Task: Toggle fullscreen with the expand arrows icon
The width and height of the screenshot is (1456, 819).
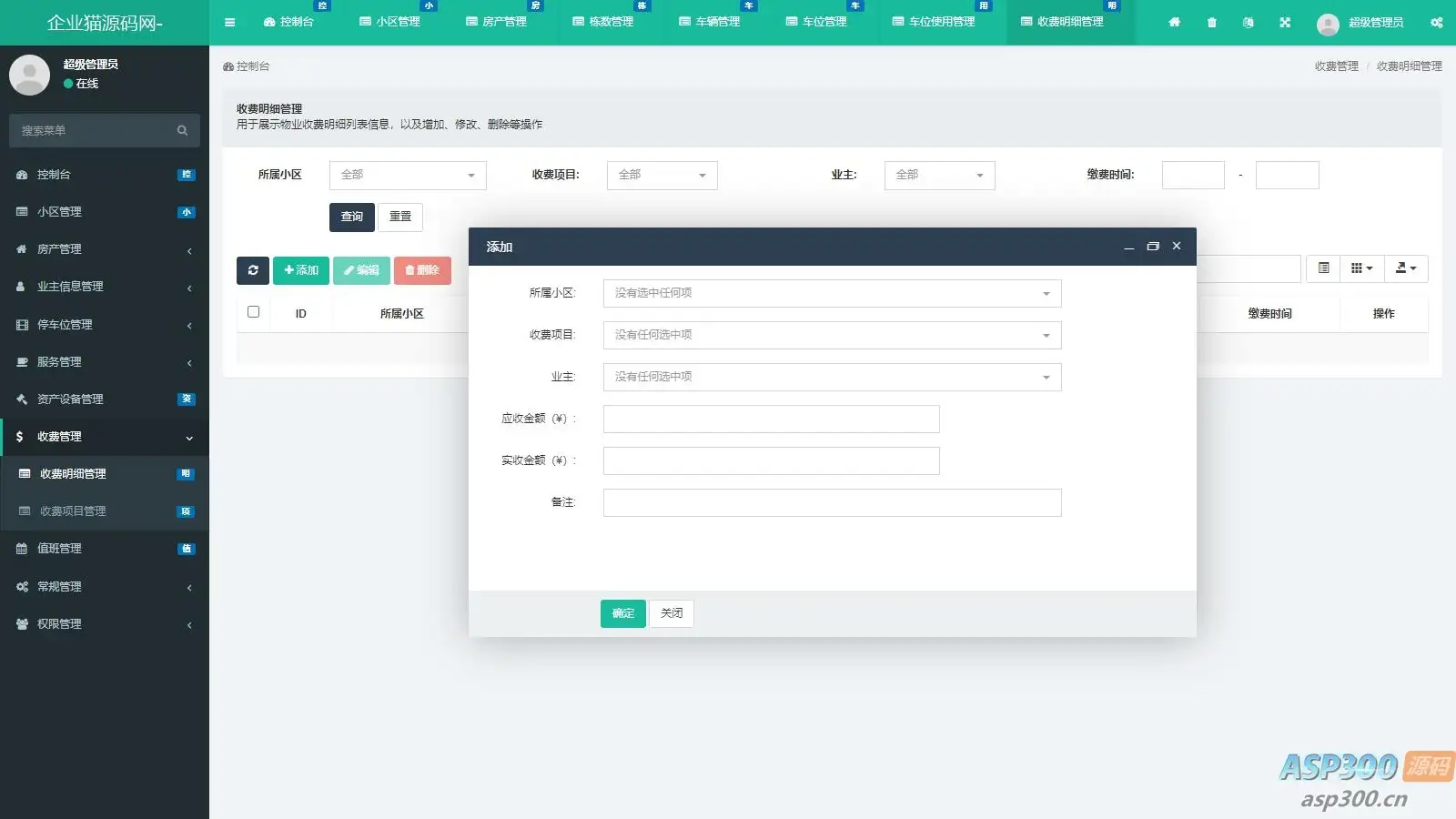Action: click(x=1285, y=22)
